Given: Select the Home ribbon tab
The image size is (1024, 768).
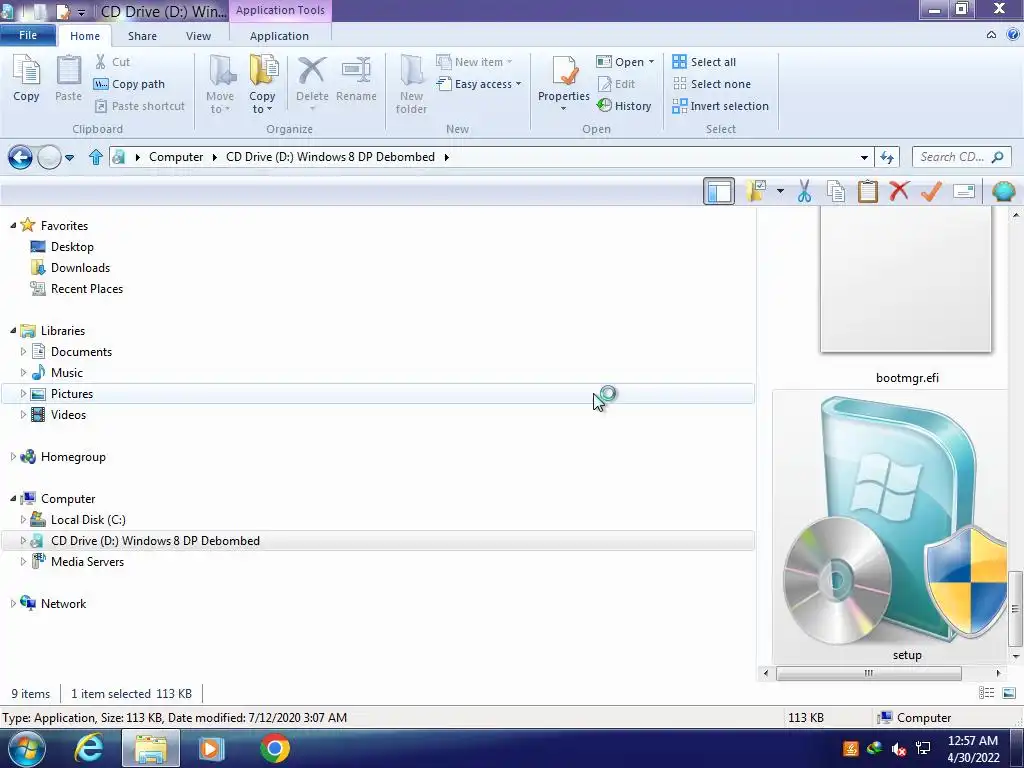Looking at the screenshot, I should coord(85,36).
